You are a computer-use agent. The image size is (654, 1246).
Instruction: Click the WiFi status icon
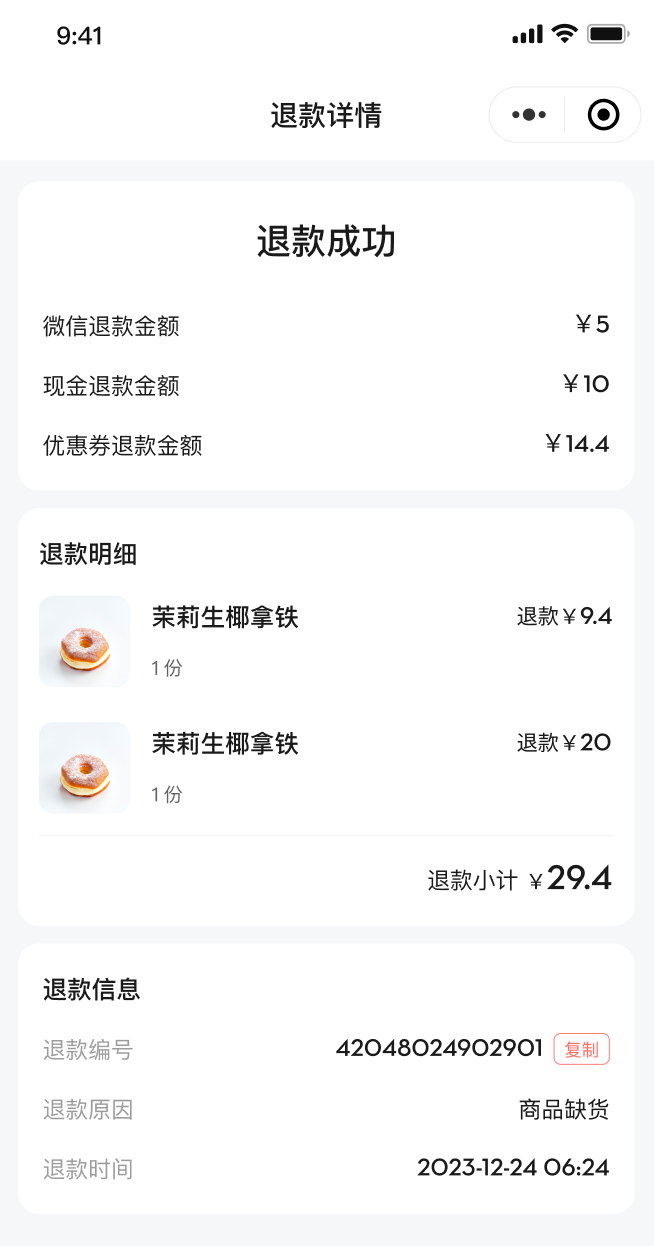click(x=564, y=34)
